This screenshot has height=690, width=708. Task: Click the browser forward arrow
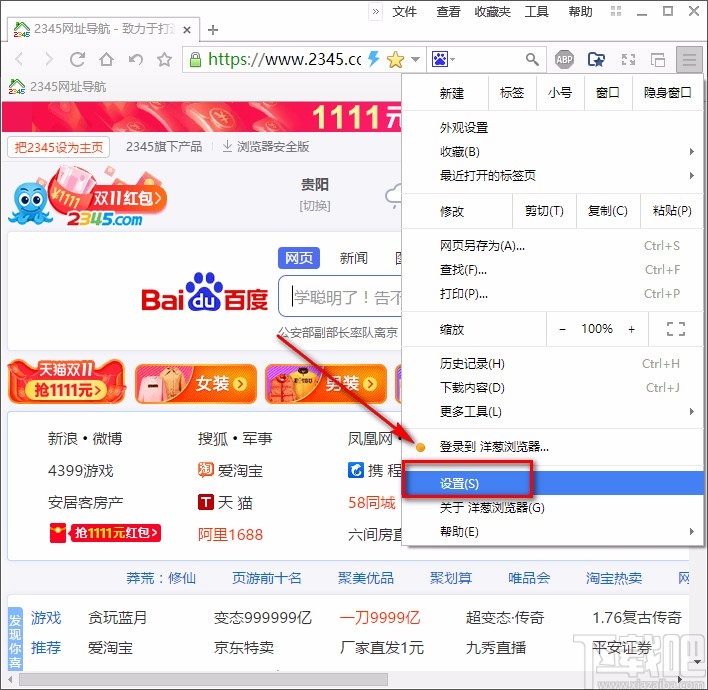pyautogui.click(x=49, y=59)
